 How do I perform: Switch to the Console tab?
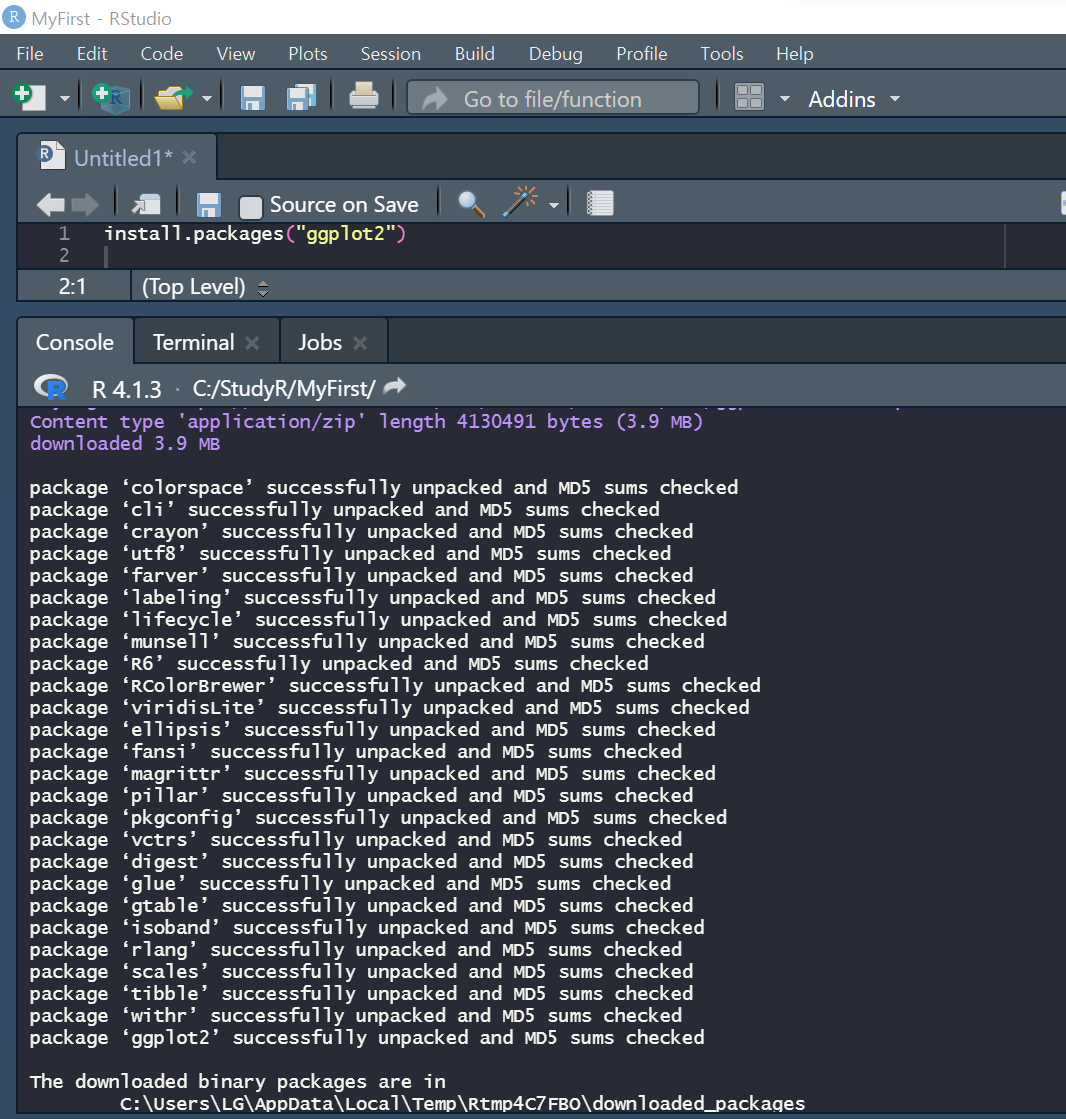[75, 343]
